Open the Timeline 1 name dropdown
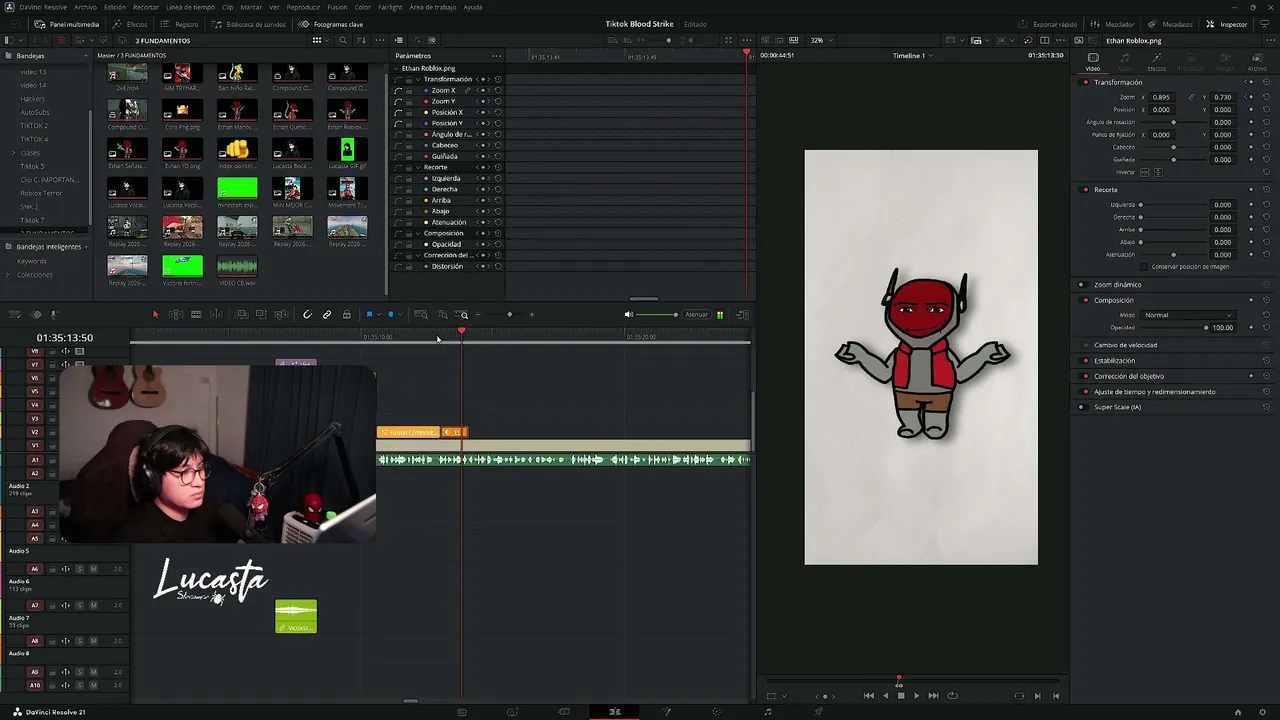 pyautogui.click(x=912, y=56)
